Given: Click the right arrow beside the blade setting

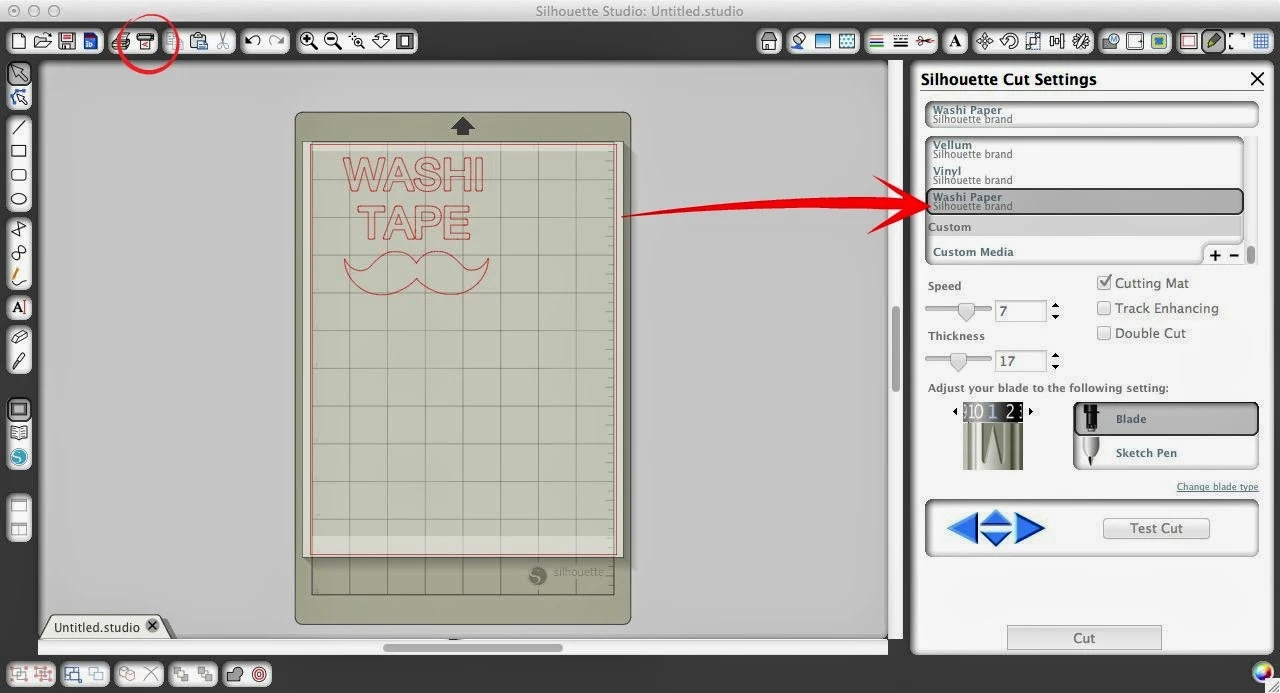Looking at the screenshot, I should (x=1031, y=411).
